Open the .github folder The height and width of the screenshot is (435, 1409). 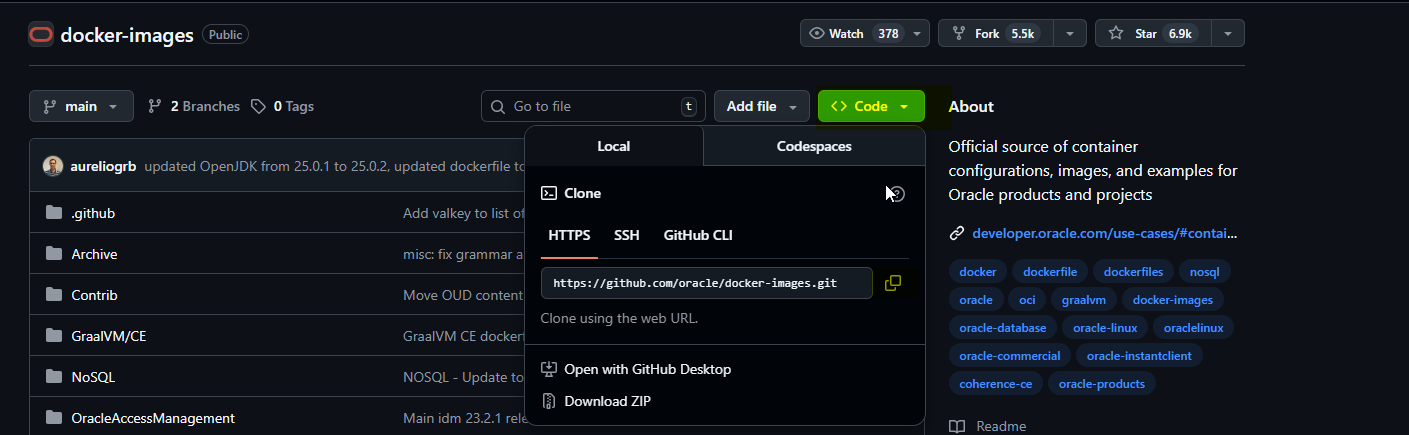[93, 213]
